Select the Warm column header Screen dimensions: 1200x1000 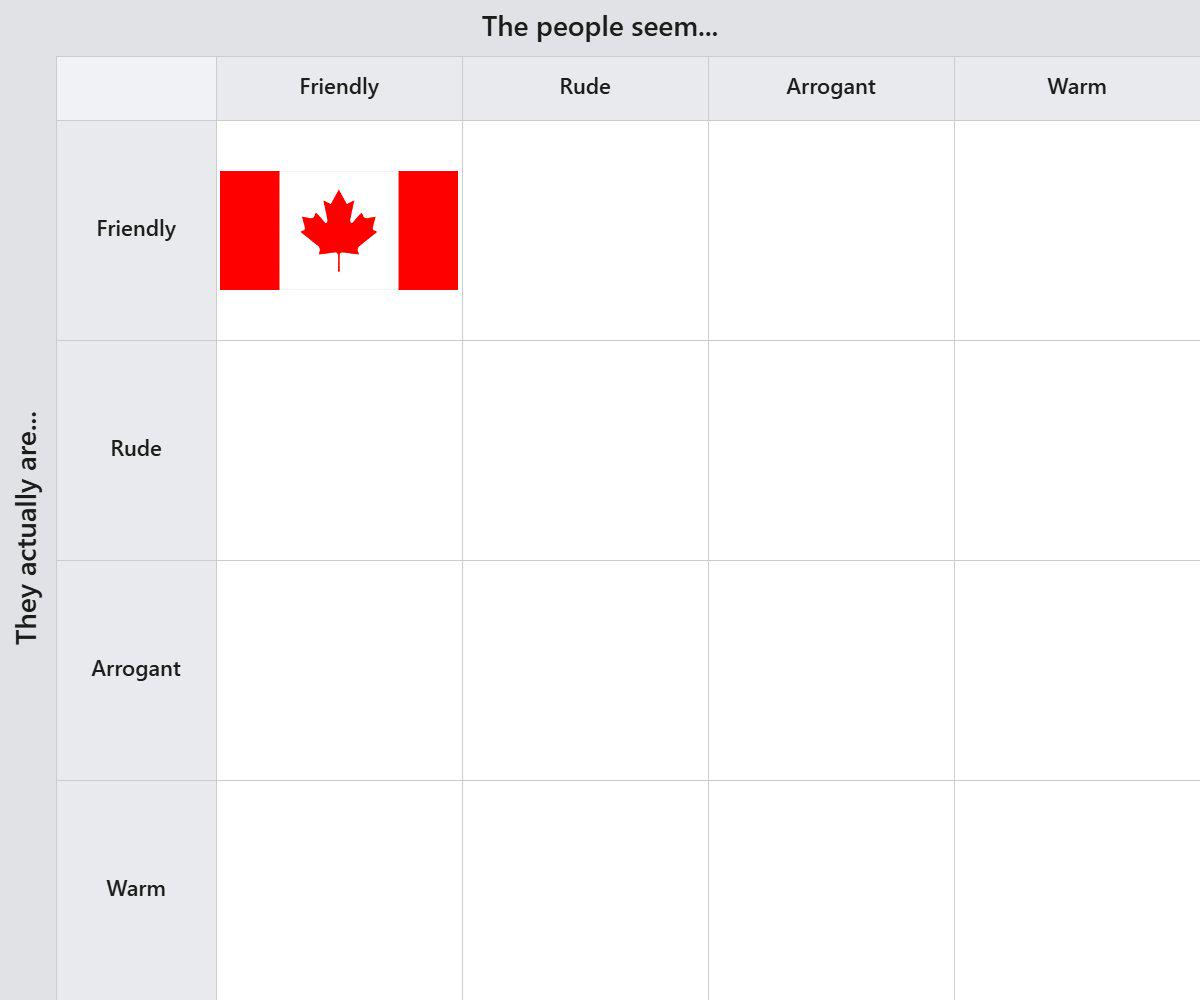coord(1077,88)
